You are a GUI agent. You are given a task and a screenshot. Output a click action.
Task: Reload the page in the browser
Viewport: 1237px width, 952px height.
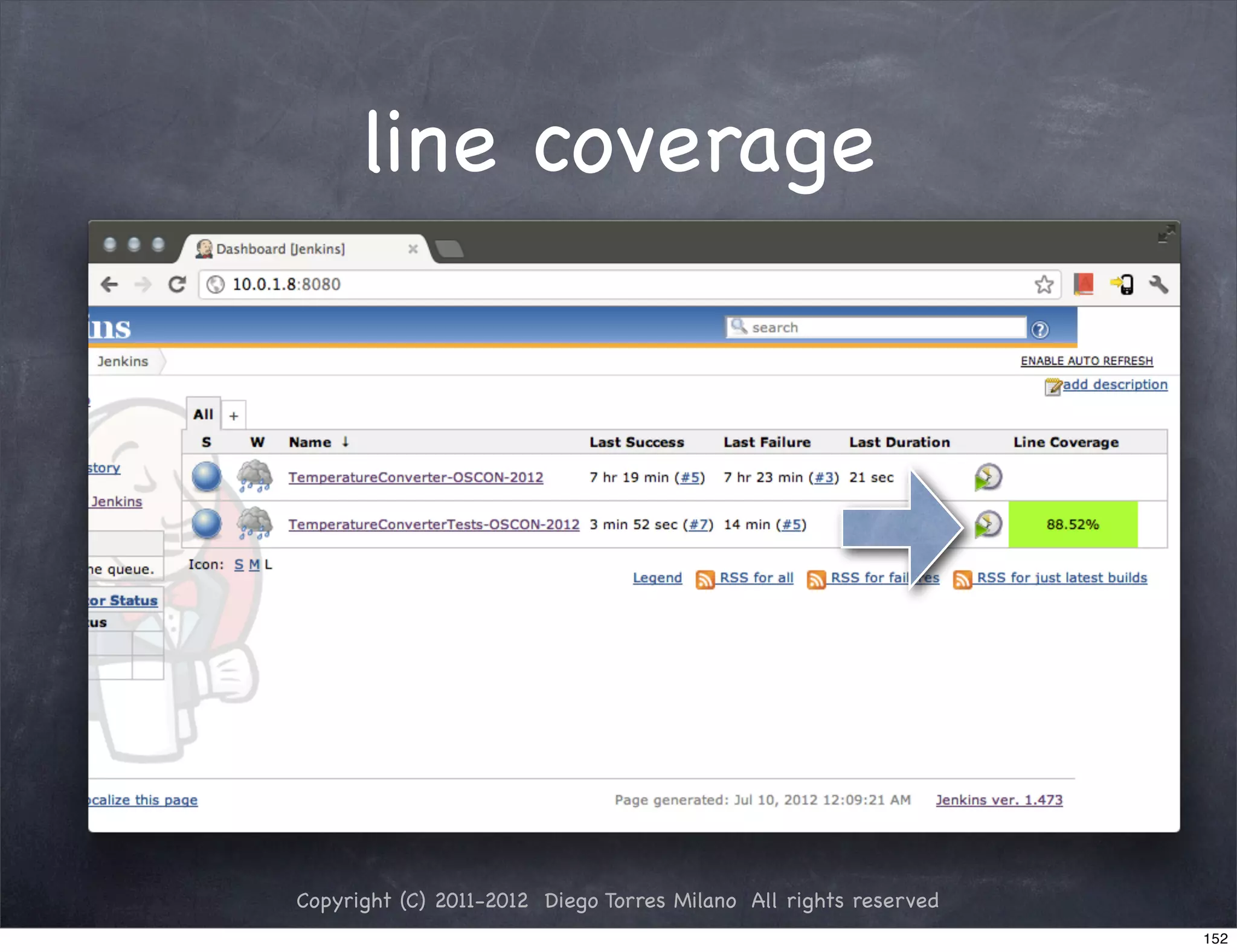tap(177, 285)
